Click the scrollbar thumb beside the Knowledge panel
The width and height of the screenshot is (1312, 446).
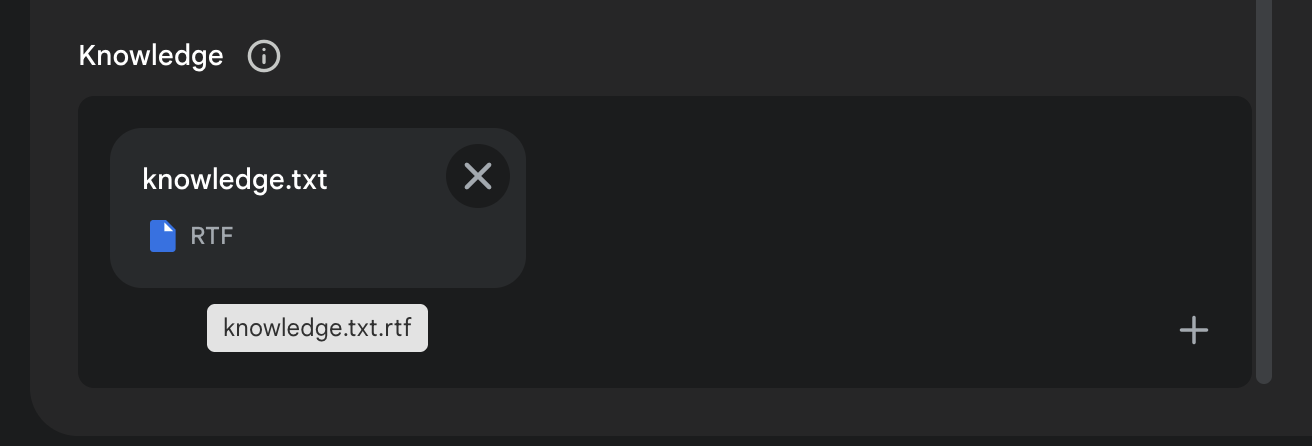pyautogui.click(x=1264, y=191)
